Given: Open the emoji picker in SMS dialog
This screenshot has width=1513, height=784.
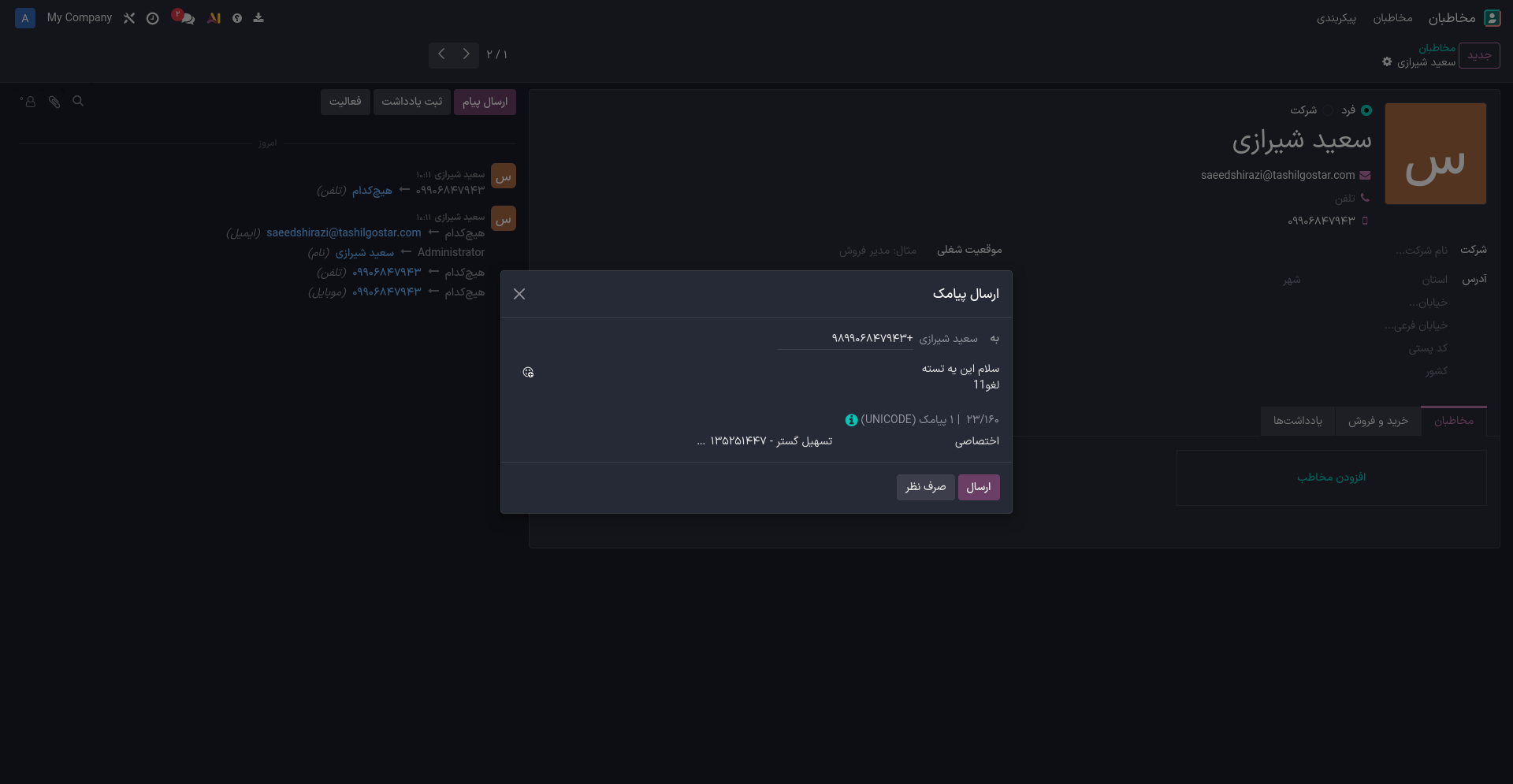Looking at the screenshot, I should click(528, 372).
